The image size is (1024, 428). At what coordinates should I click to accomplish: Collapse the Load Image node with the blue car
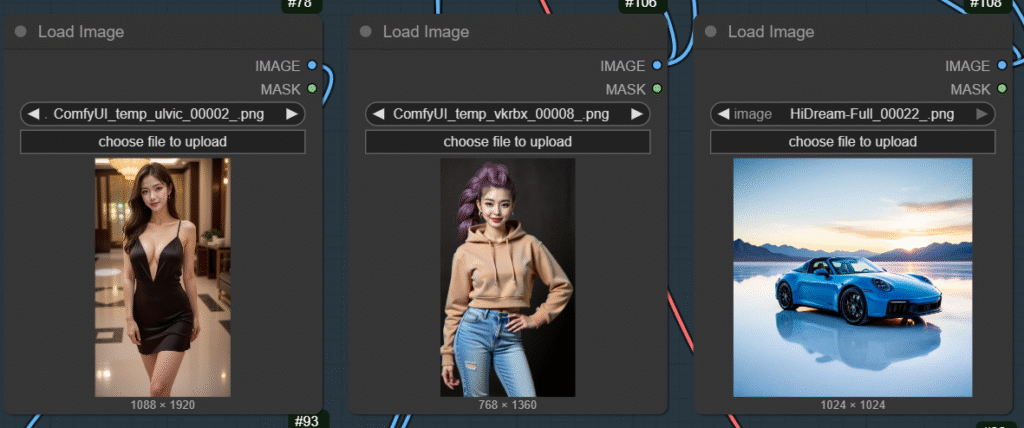(x=710, y=32)
